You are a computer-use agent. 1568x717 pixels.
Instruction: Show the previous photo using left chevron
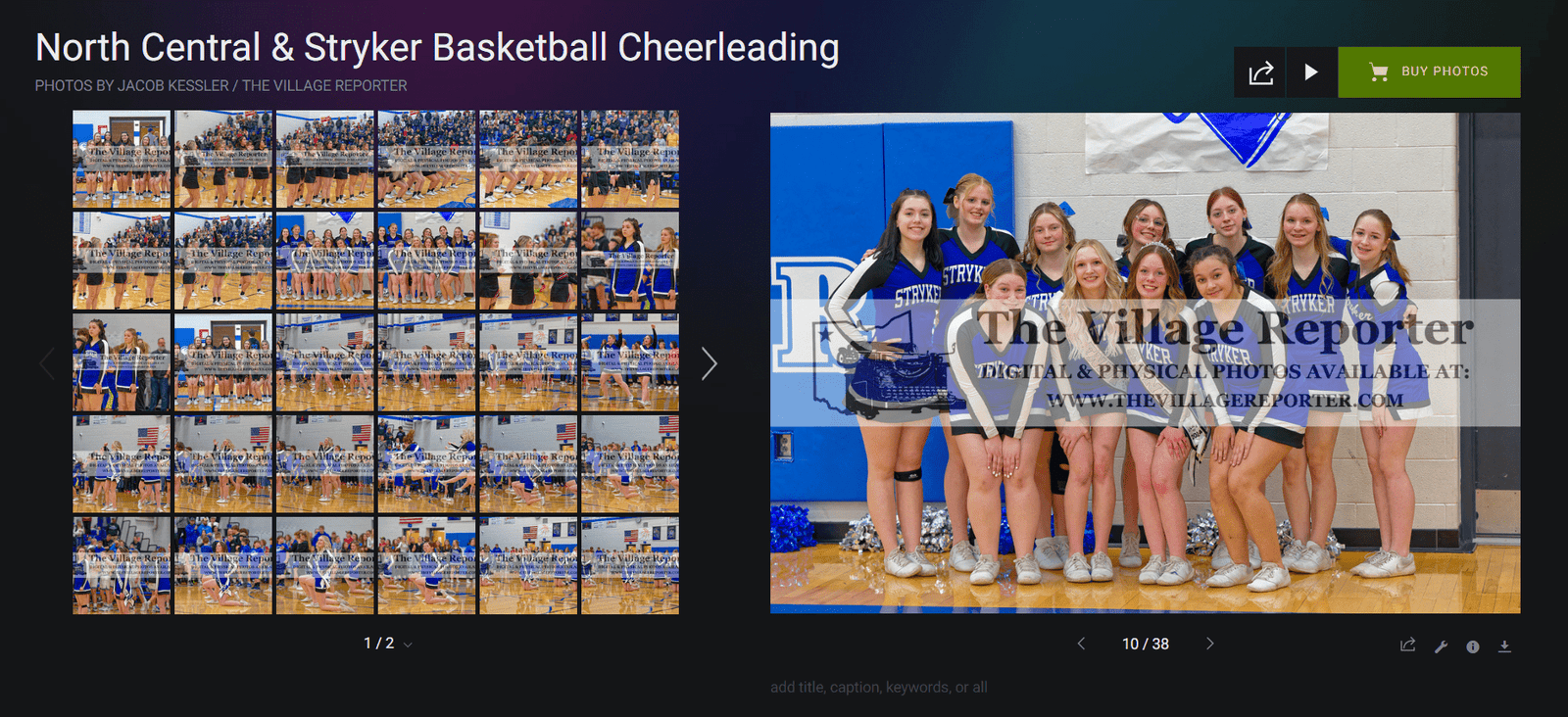[1081, 644]
